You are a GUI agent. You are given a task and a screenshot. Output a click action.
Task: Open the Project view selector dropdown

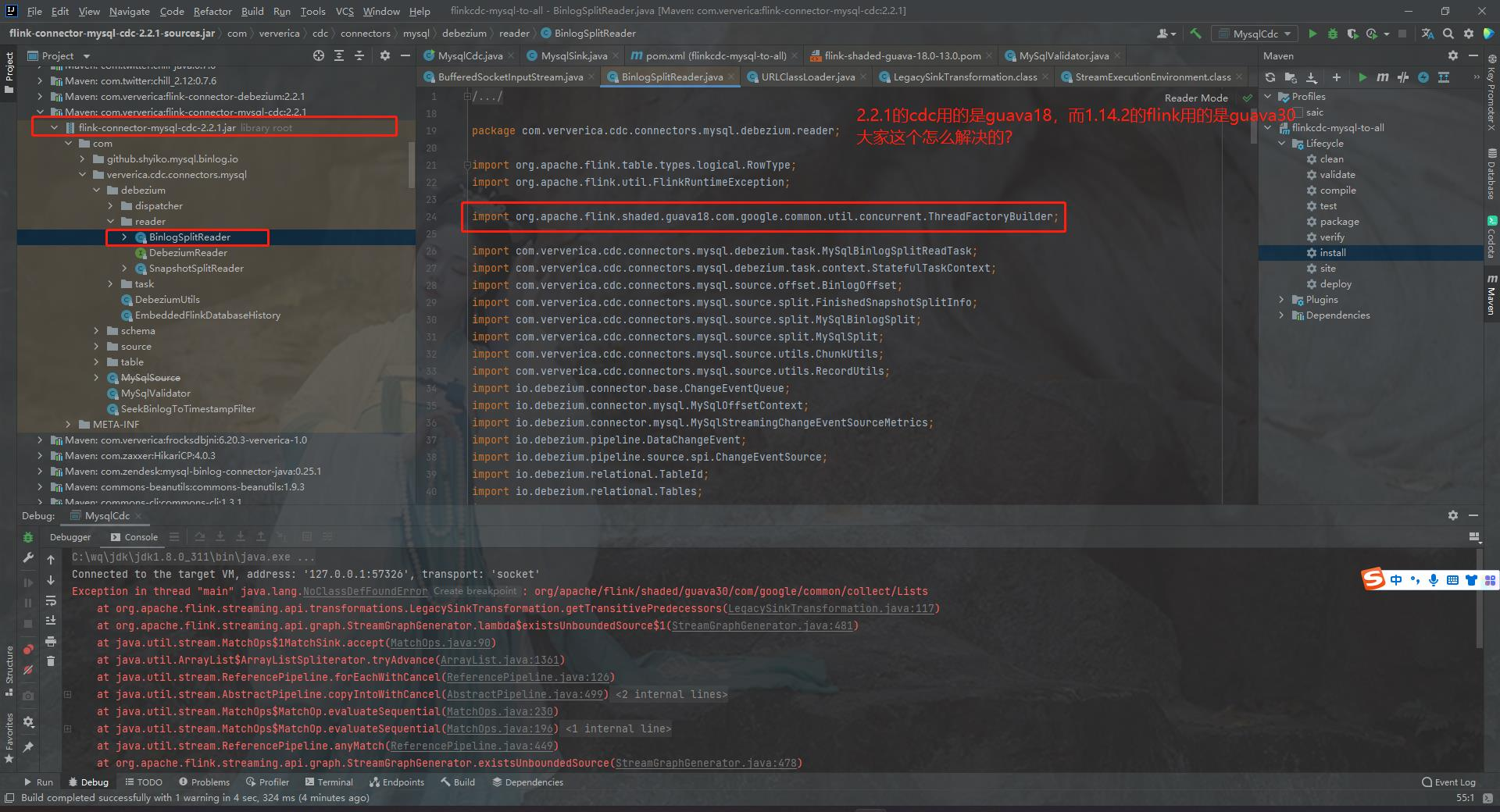pos(59,55)
